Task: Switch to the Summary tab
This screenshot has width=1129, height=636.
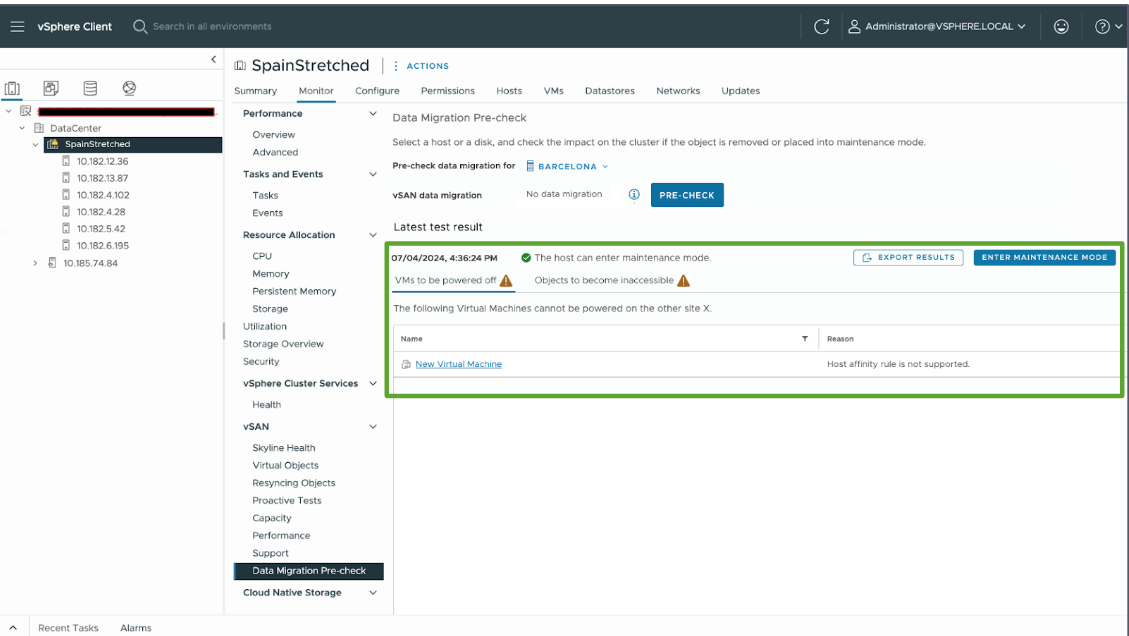Action: coord(256,91)
